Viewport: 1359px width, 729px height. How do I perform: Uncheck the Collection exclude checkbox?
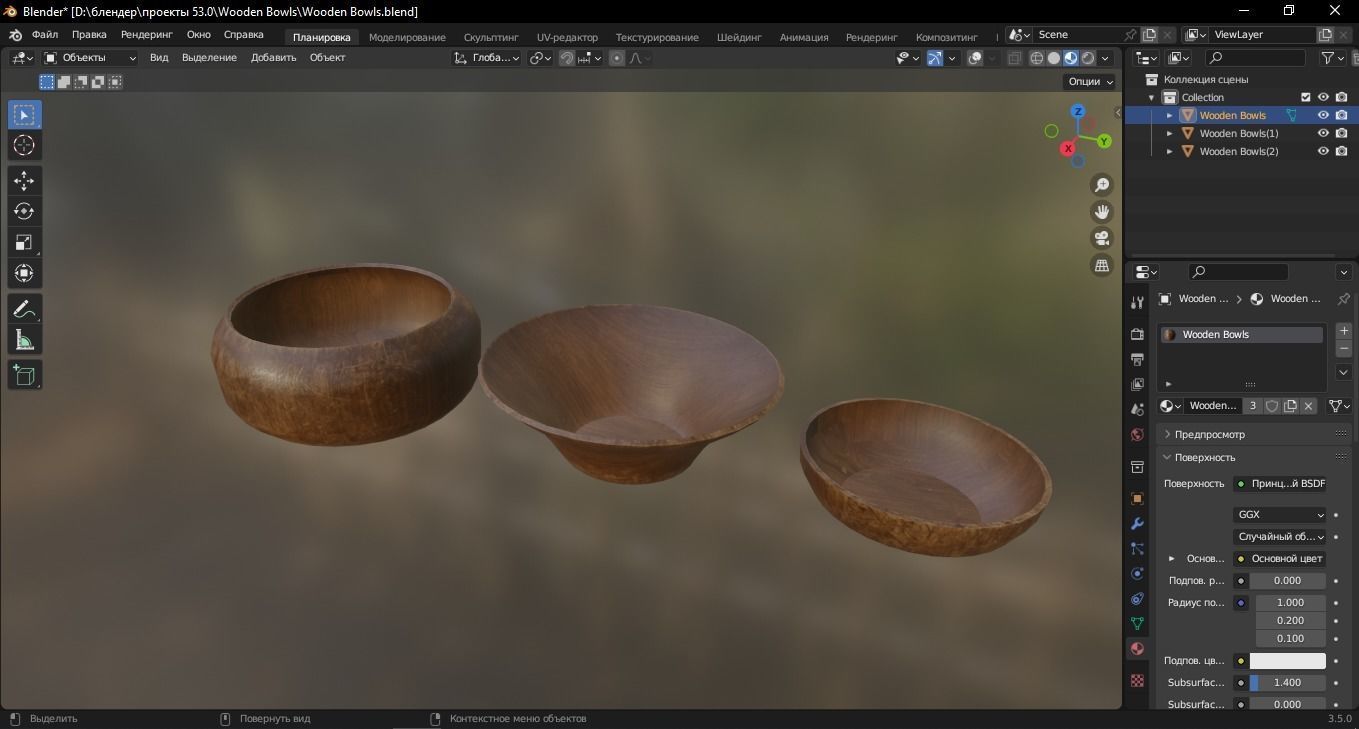[x=1305, y=97]
